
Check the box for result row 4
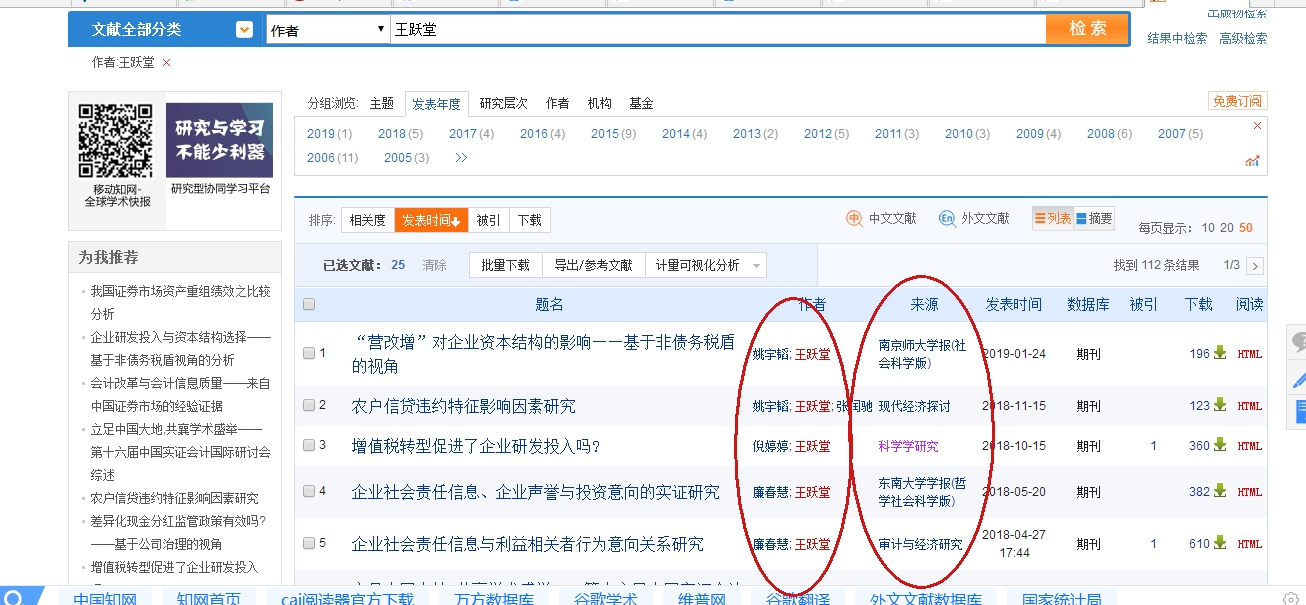pos(309,491)
